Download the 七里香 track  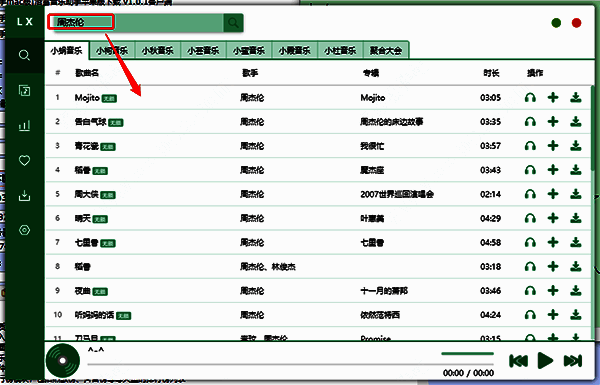pos(576,242)
